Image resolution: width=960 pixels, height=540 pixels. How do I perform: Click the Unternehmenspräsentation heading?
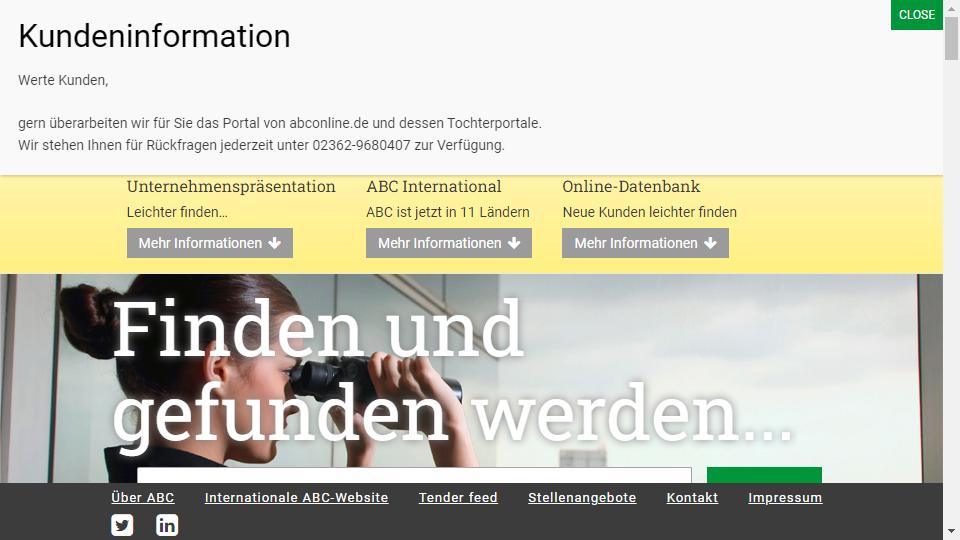pos(231,187)
